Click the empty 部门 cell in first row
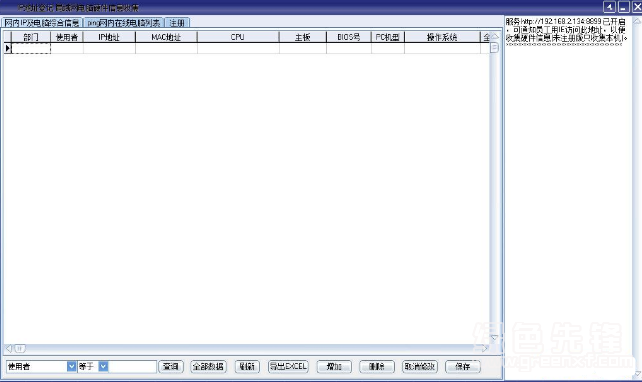Viewport: 642px width, 382px height. (31, 48)
